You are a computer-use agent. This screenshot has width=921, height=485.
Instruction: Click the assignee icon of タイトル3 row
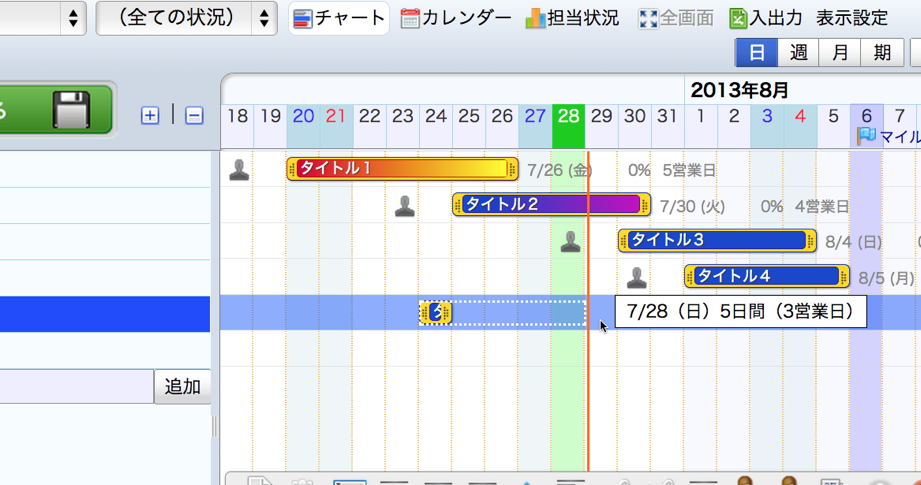click(x=570, y=241)
